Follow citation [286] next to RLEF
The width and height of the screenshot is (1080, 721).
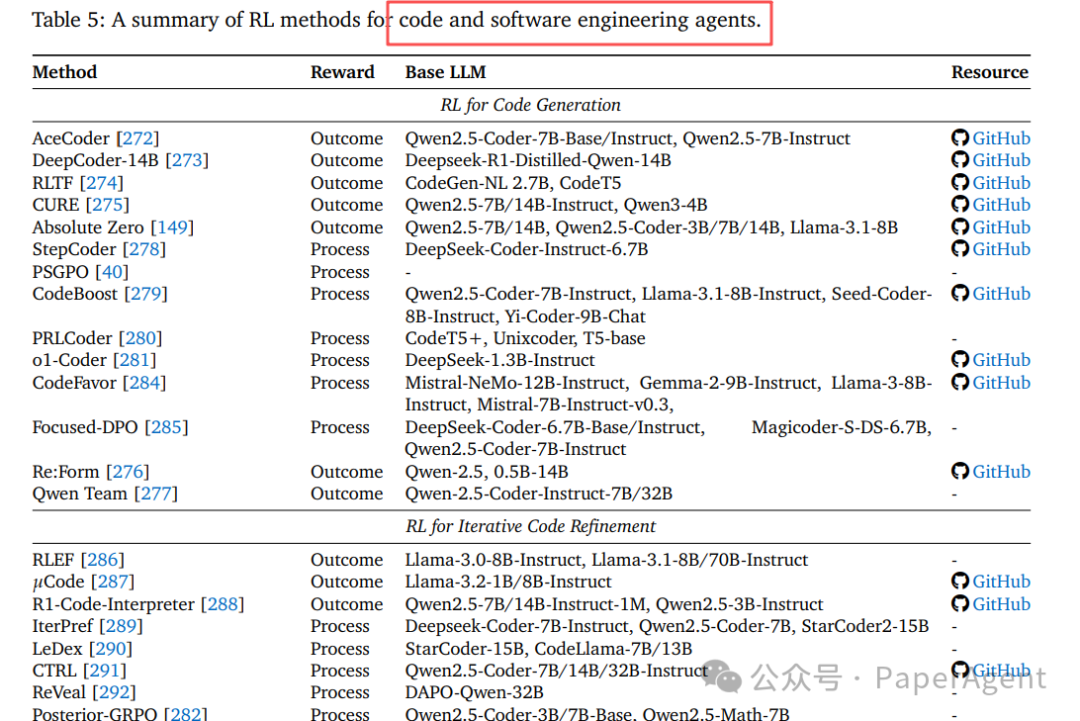pos(103,560)
